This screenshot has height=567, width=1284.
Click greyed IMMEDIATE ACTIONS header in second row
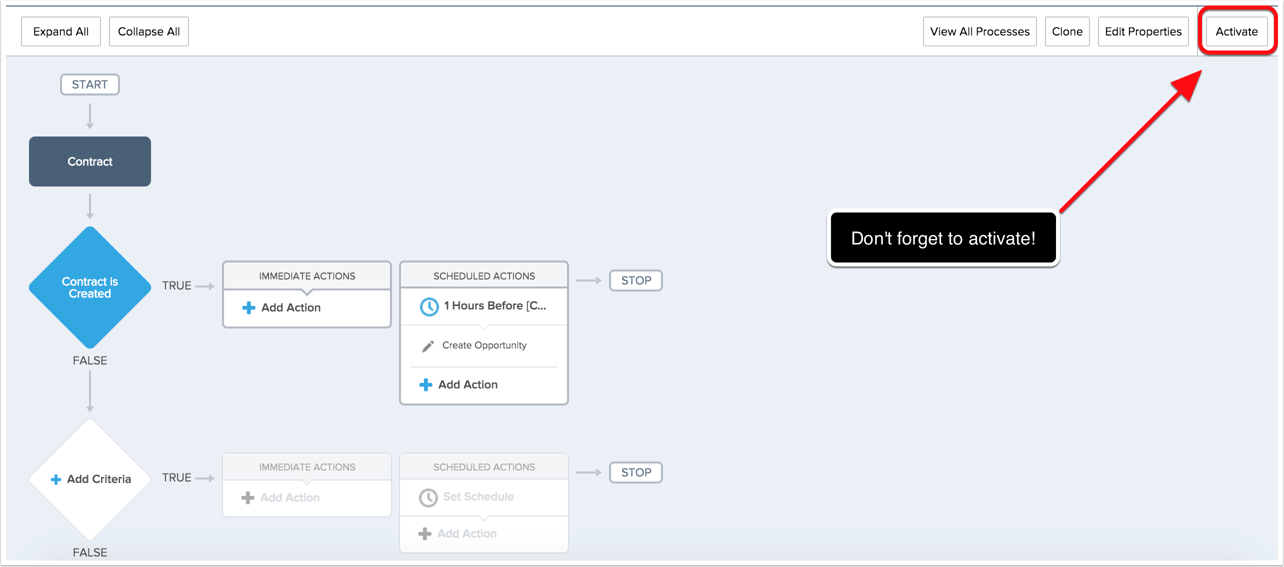307,467
